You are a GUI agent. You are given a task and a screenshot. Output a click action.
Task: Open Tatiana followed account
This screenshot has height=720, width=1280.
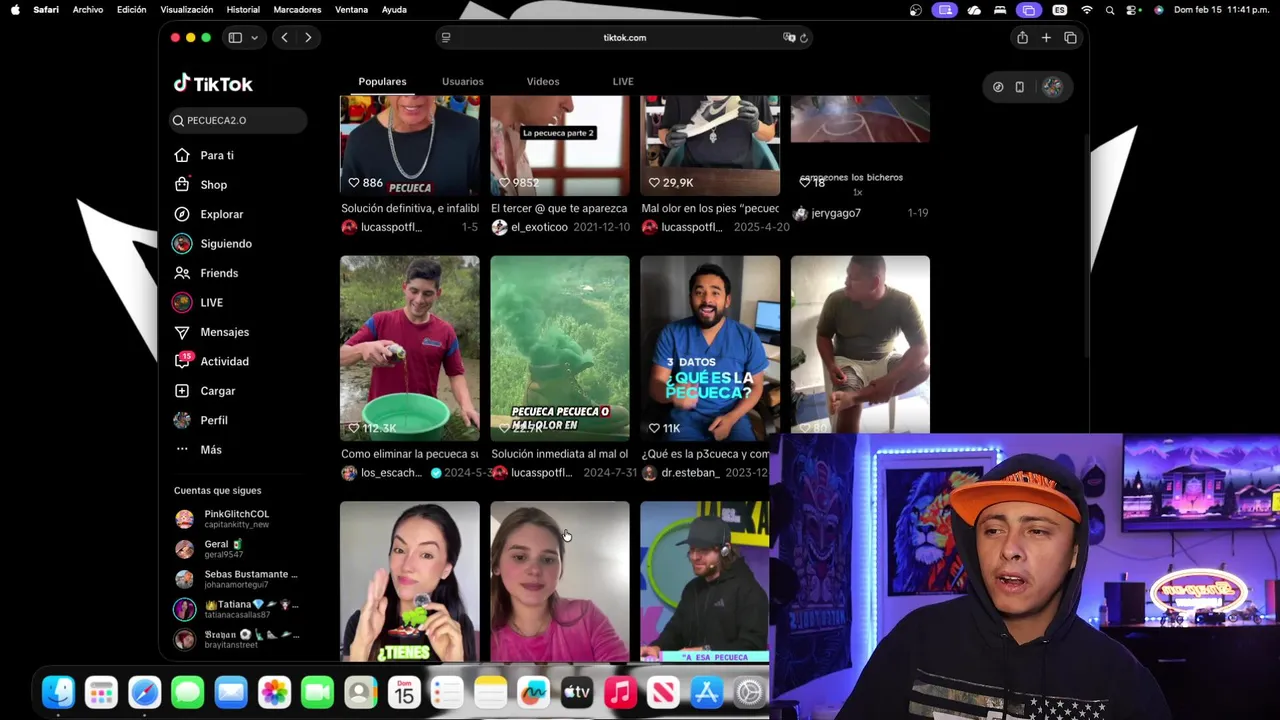click(x=236, y=609)
